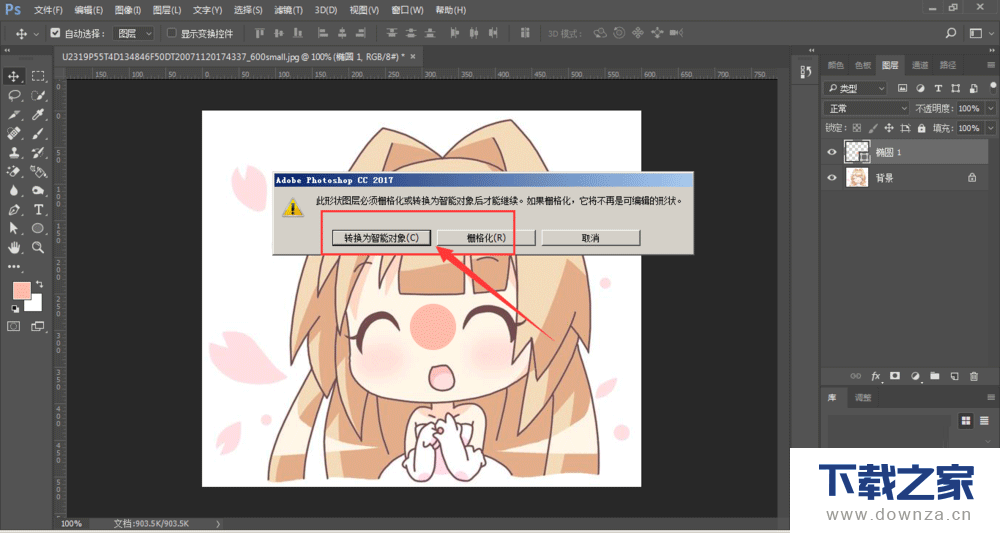Select the Horizontal Type tool
Image resolution: width=1000 pixels, height=533 pixels.
(x=38, y=210)
